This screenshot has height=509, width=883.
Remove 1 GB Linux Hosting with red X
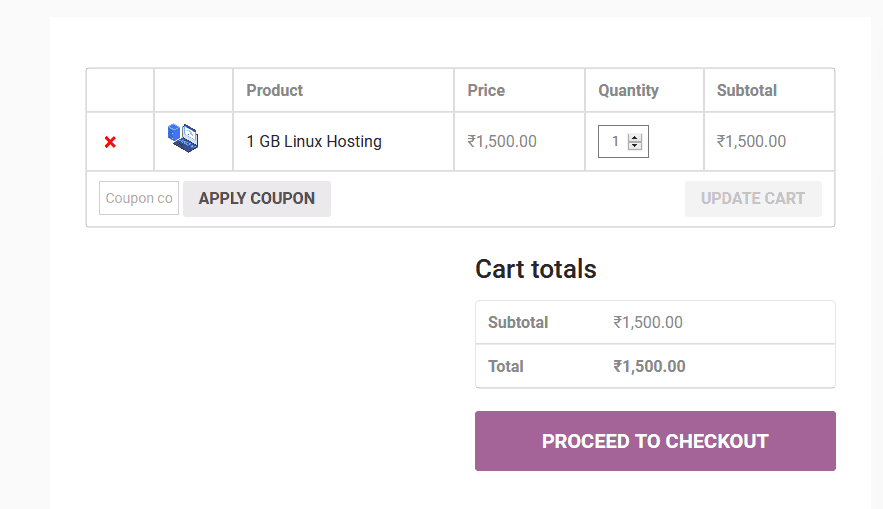110,142
